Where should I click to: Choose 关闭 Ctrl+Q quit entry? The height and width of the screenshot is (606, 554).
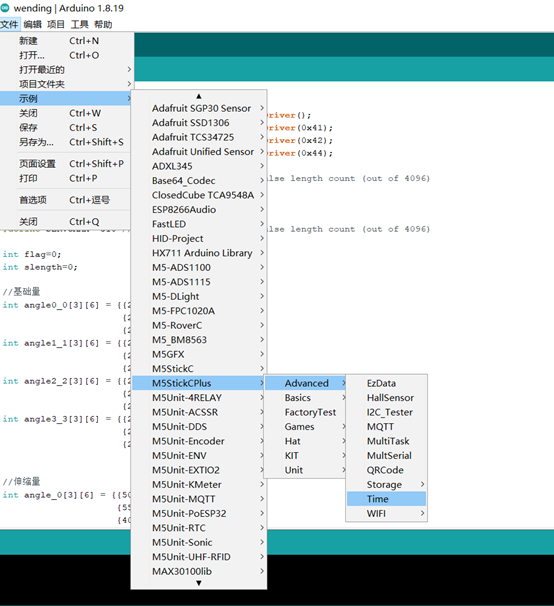tap(67, 221)
